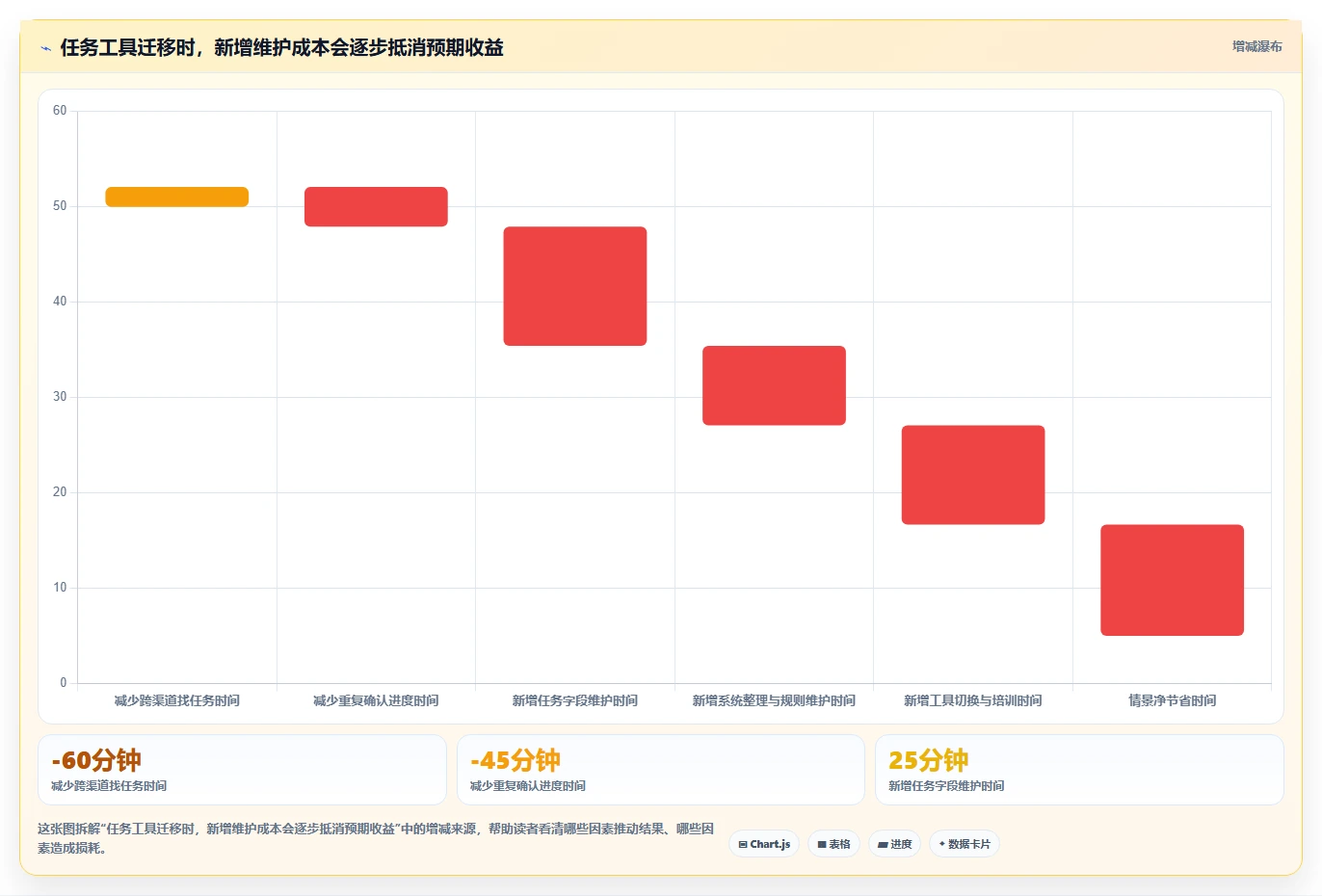Click axis label 新增系统整理与规则维护时间
The height and width of the screenshot is (896, 1322).
tap(774, 700)
